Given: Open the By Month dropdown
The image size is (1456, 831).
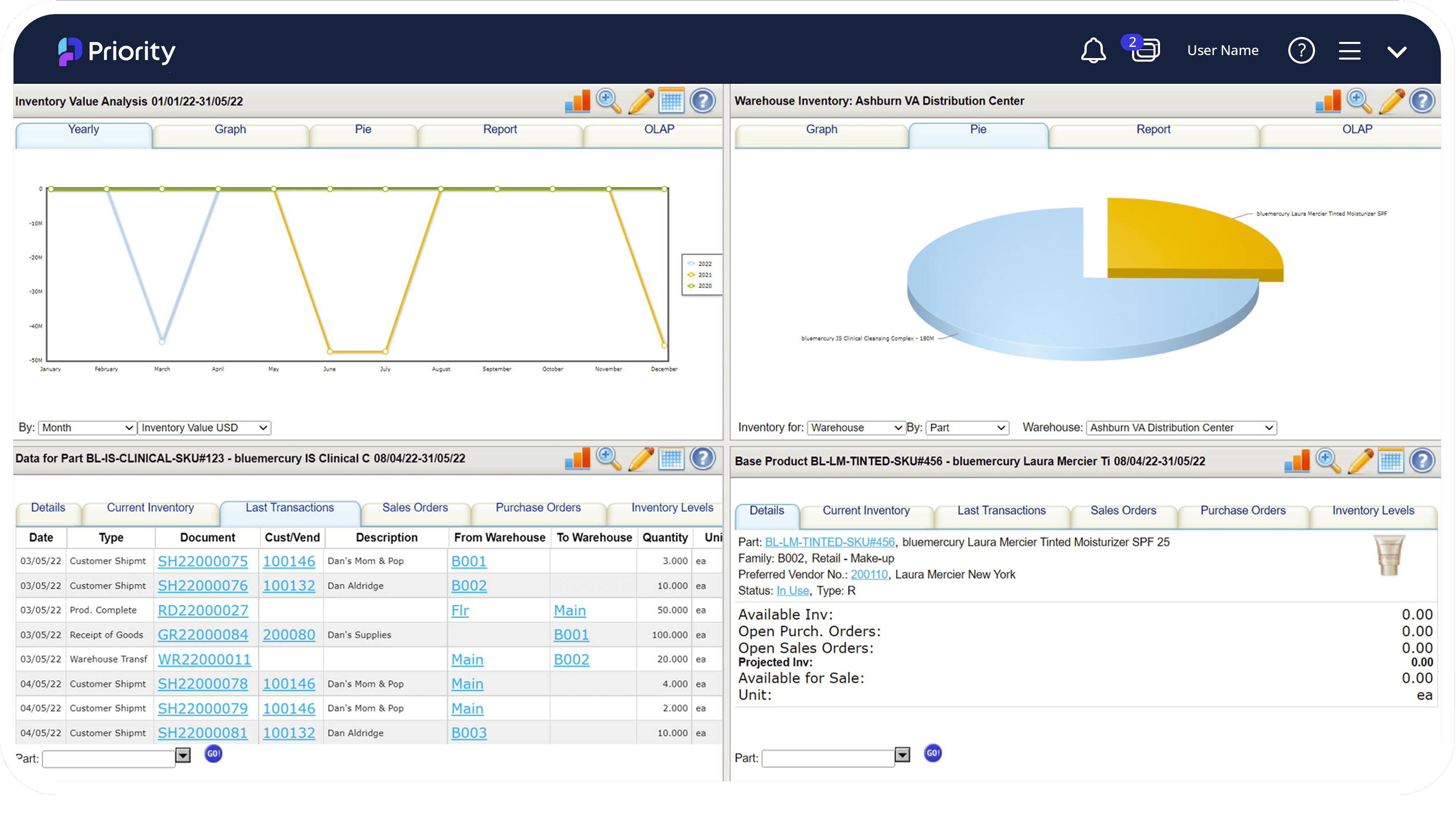Looking at the screenshot, I should click(86, 427).
